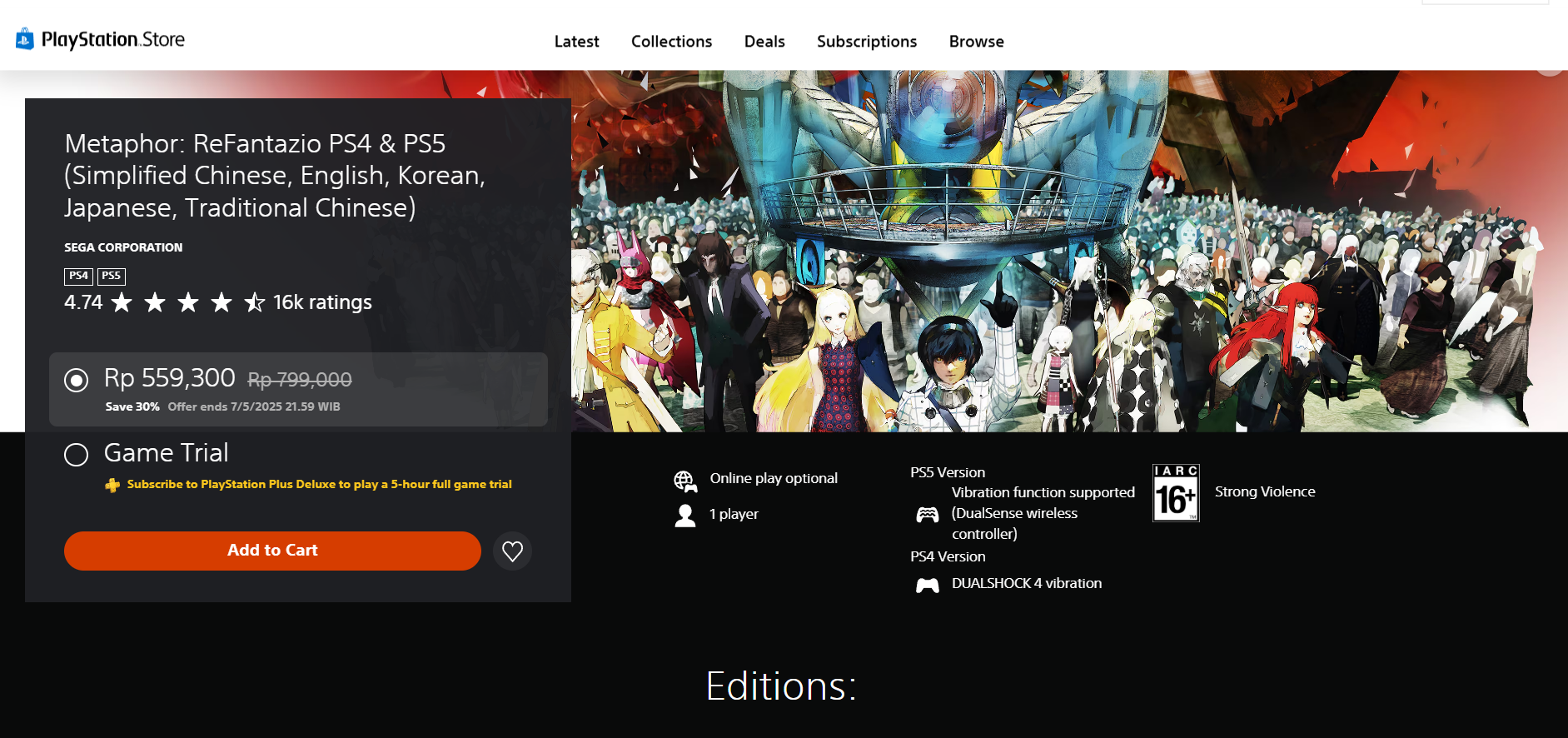Open the Collections menu
Viewport: 1568px width, 738px height.
(671, 42)
